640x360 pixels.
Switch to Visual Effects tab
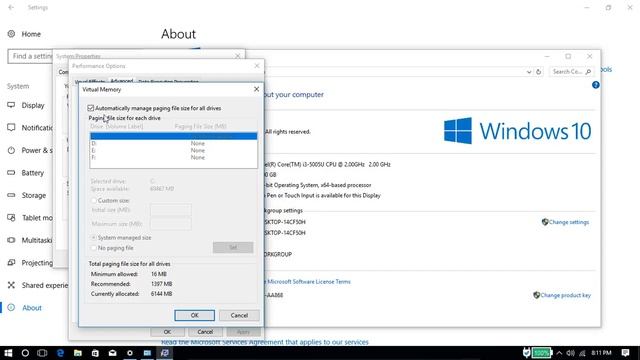[x=90, y=82]
